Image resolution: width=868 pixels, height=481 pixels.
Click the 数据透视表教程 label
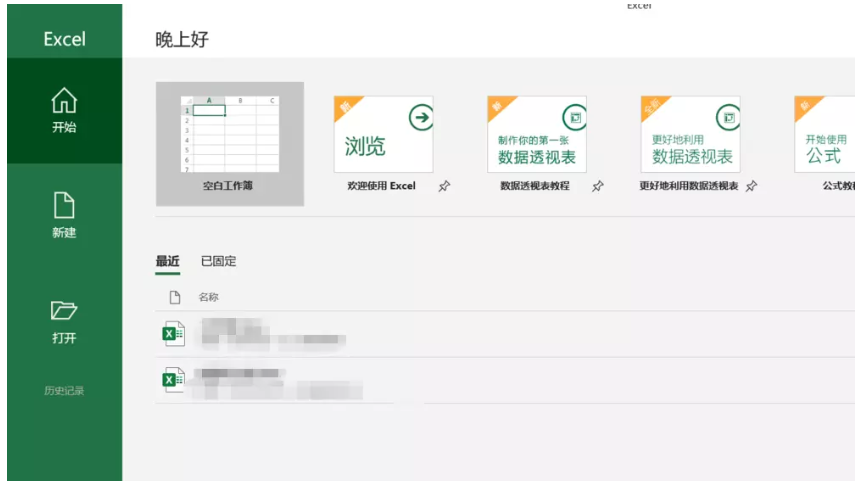point(535,186)
